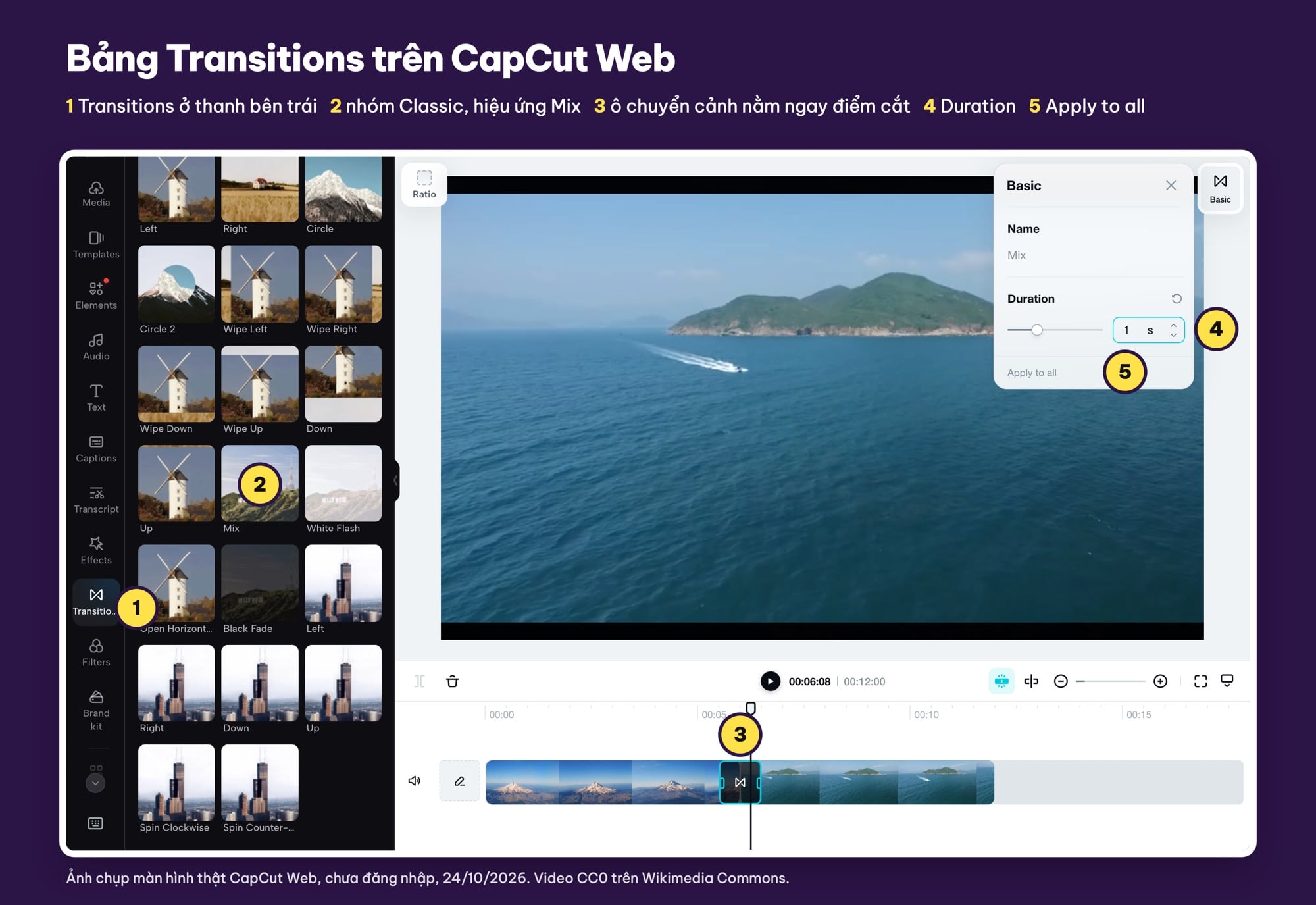Viewport: 1316px width, 905px height.
Task: Open the Basic tab on right edge
Action: (x=1221, y=188)
